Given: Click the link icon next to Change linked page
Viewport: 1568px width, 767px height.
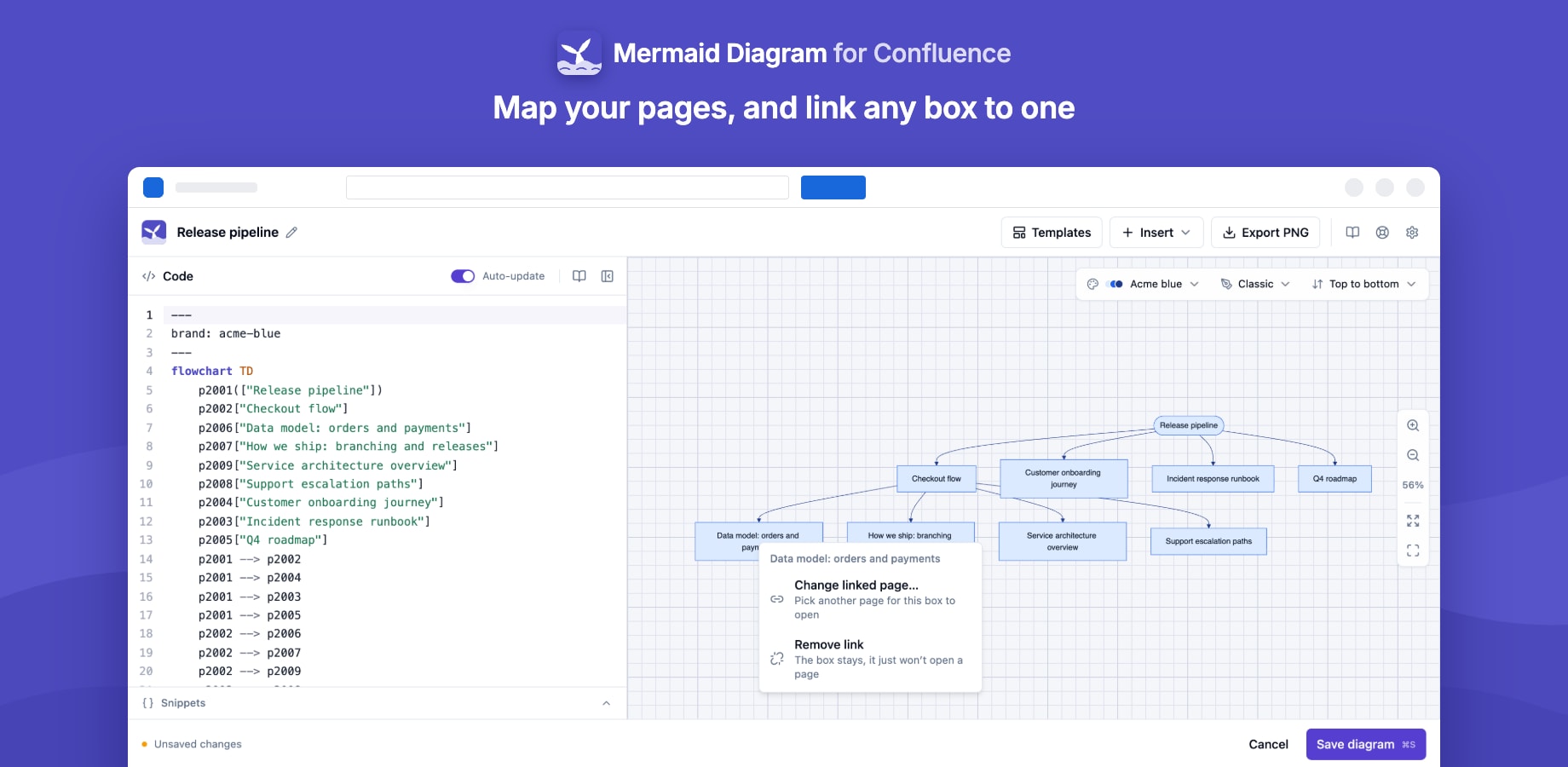Looking at the screenshot, I should tap(777, 599).
